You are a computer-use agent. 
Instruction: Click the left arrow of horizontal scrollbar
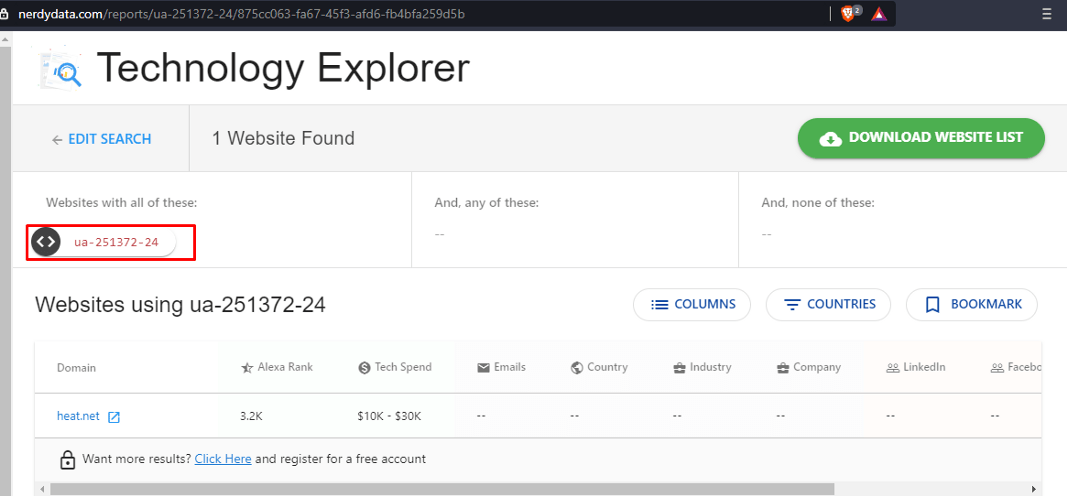tap(42, 489)
